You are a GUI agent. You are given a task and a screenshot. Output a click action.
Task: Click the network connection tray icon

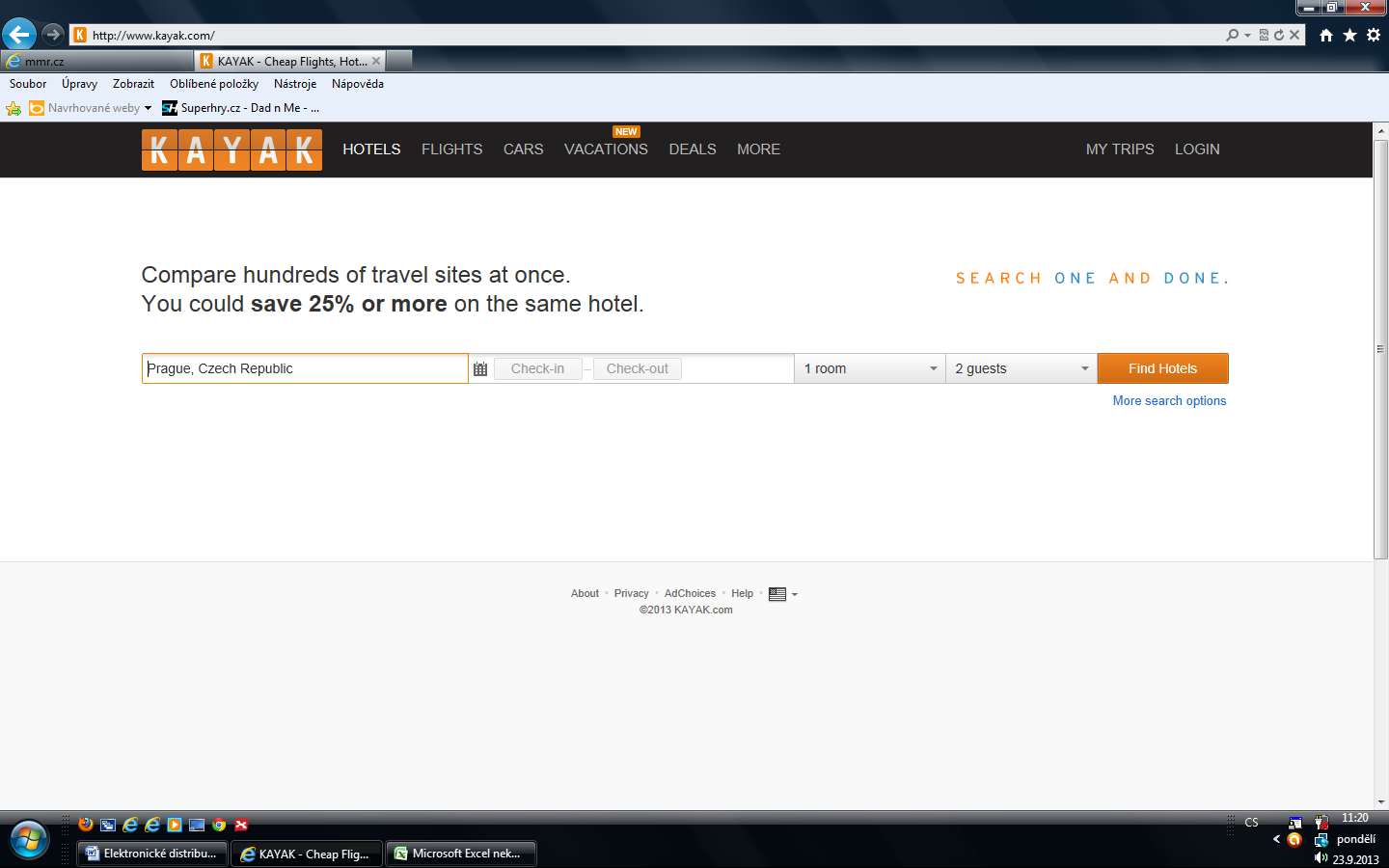[x=1321, y=840]
